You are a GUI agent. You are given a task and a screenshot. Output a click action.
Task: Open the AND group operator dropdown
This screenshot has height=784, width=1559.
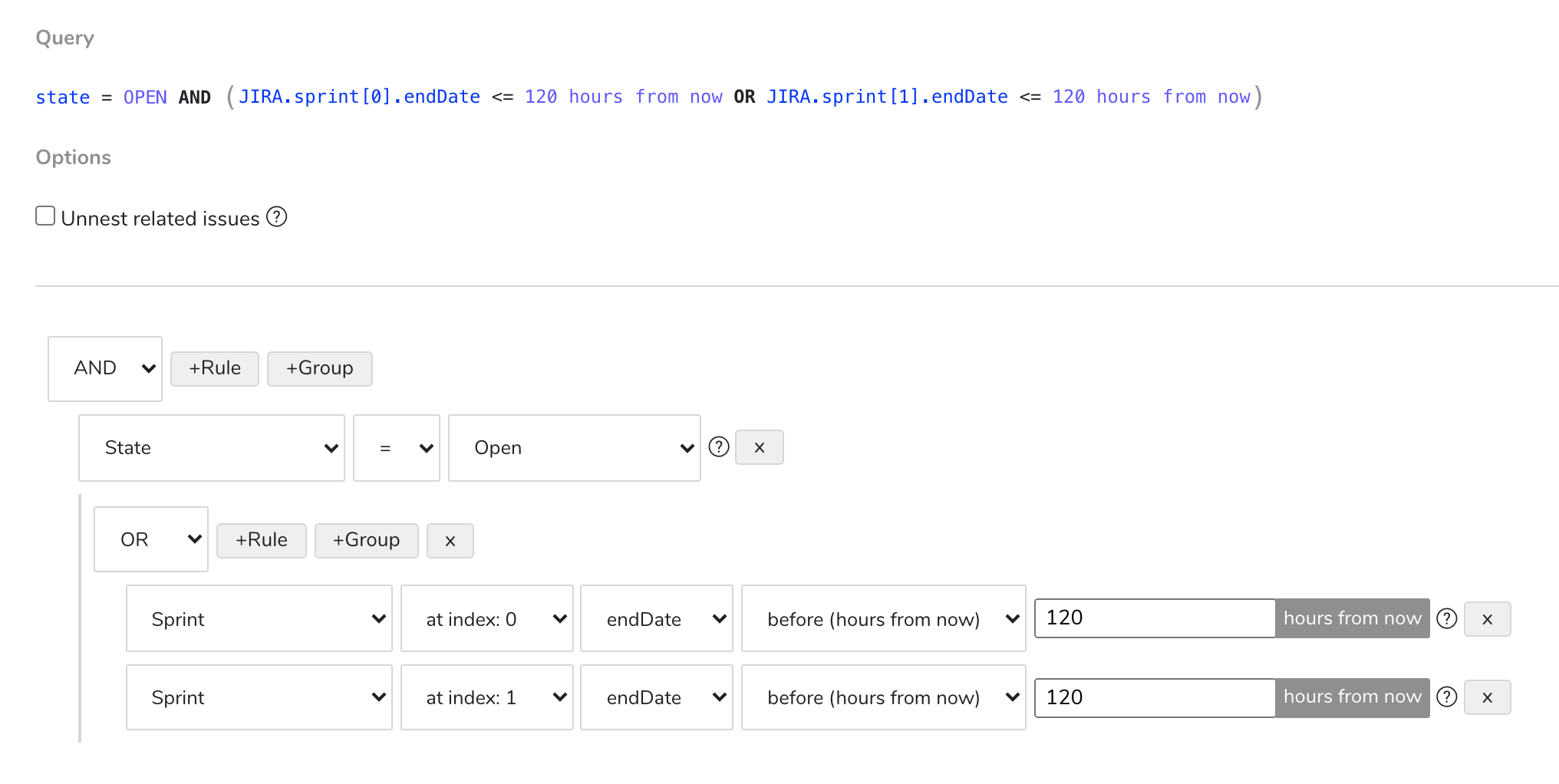point(105,369)
